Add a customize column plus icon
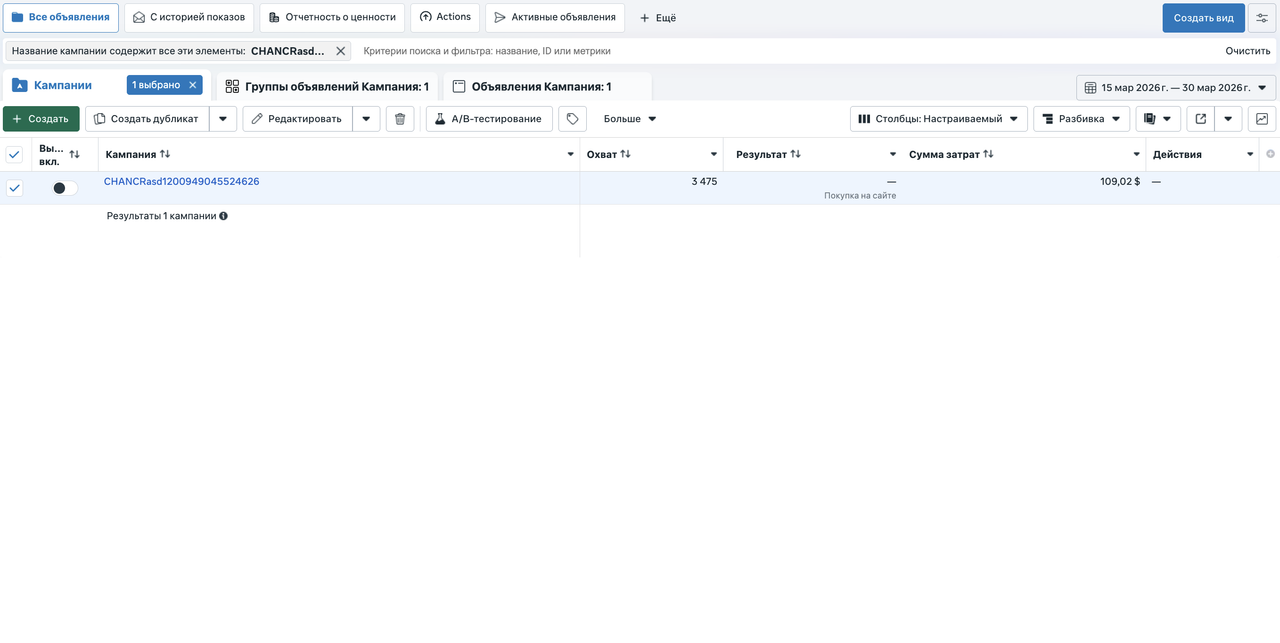Screen dimensions: 1280x643 pyautogui.click(x=1271, y=154)
